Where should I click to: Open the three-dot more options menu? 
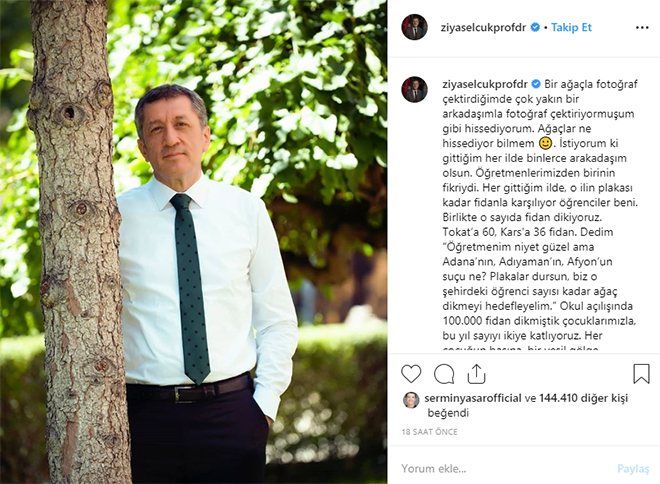point(642,28)
